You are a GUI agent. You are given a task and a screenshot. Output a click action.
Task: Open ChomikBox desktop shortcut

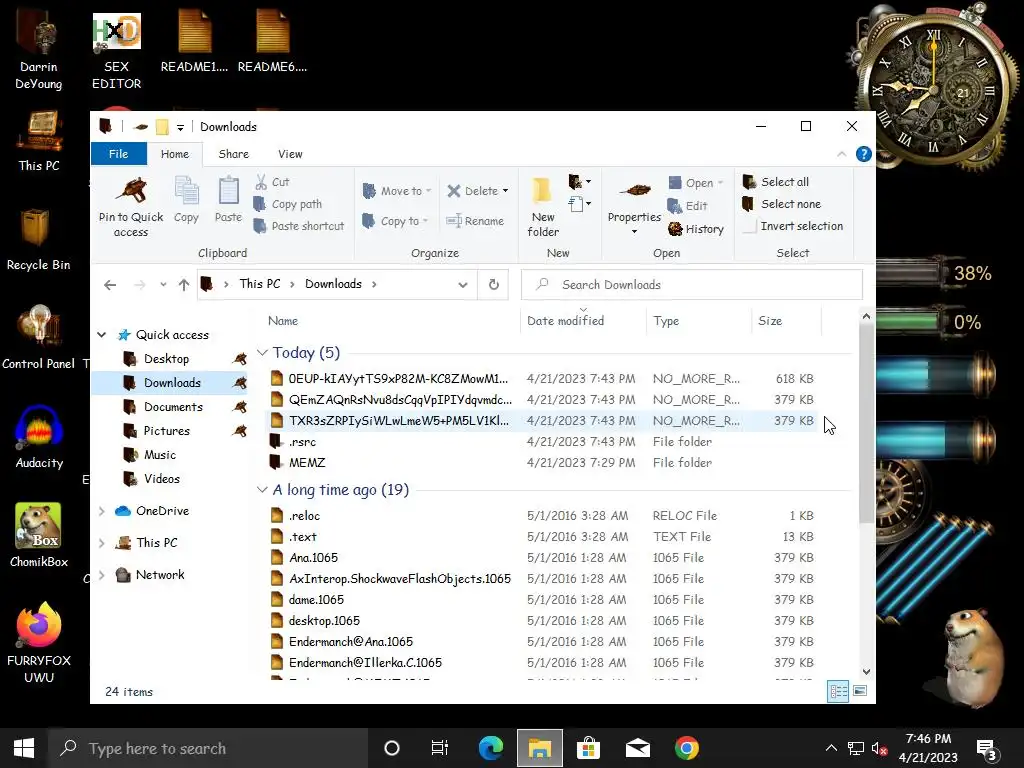click(x=39, y=536)
